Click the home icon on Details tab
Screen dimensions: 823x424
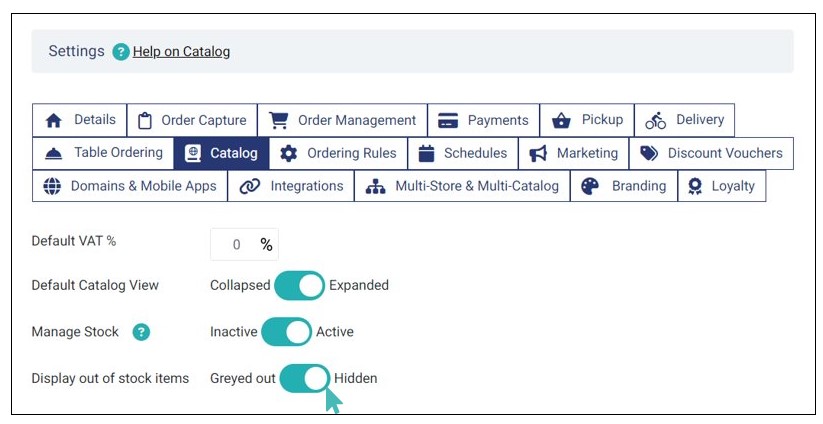[54, 120]
